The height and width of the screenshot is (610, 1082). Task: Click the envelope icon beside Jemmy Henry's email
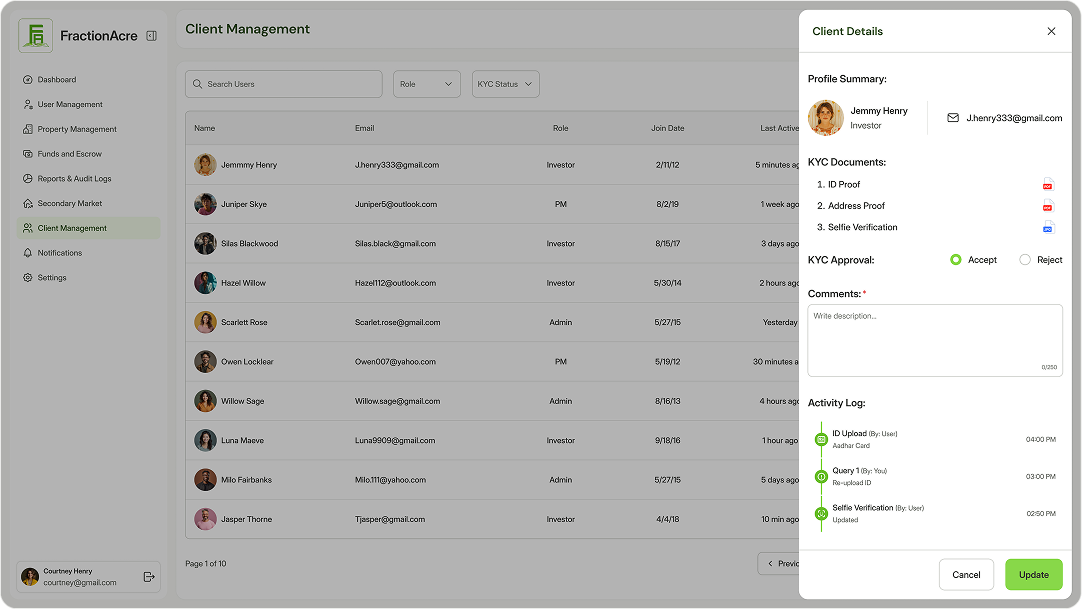tap(952, 117)
